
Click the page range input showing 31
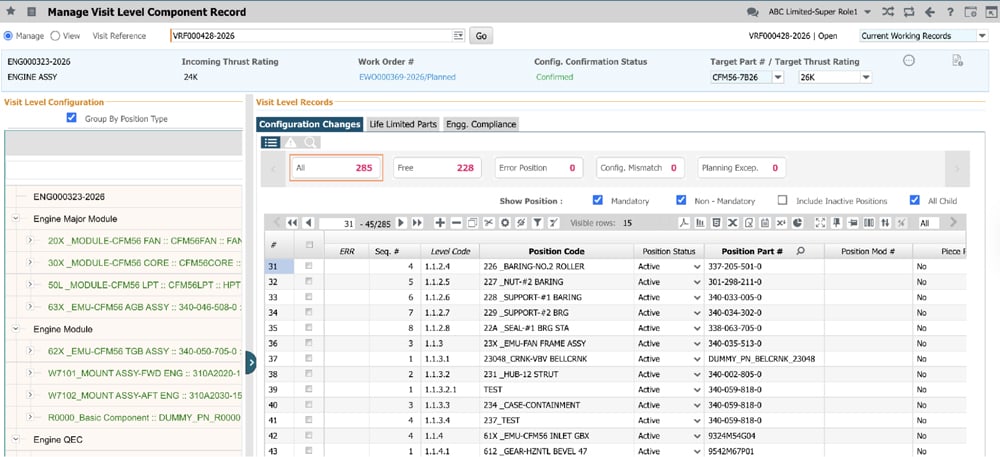(x=337, y=223)
